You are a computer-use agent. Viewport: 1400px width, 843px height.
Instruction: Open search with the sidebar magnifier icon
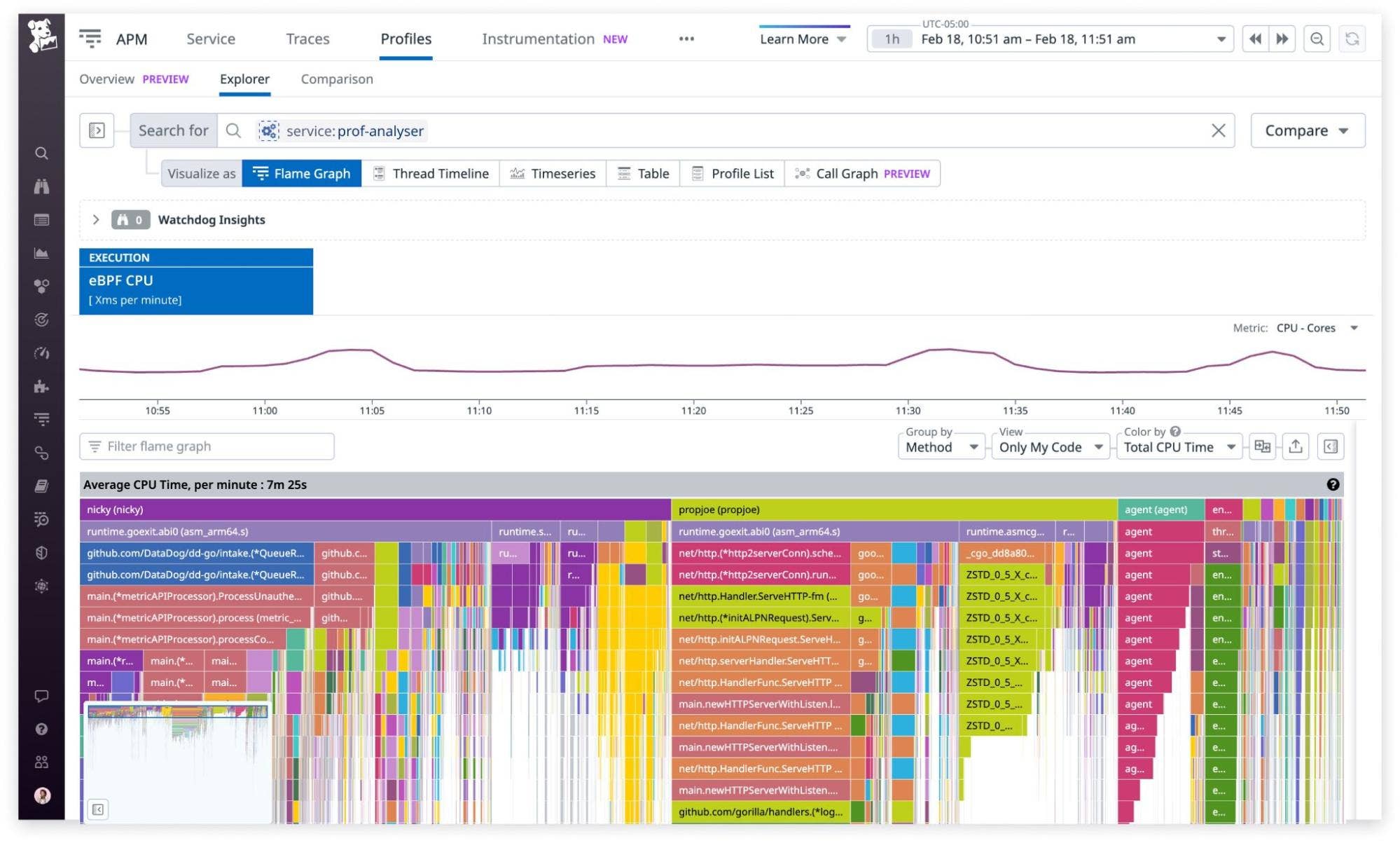[42, 153]
